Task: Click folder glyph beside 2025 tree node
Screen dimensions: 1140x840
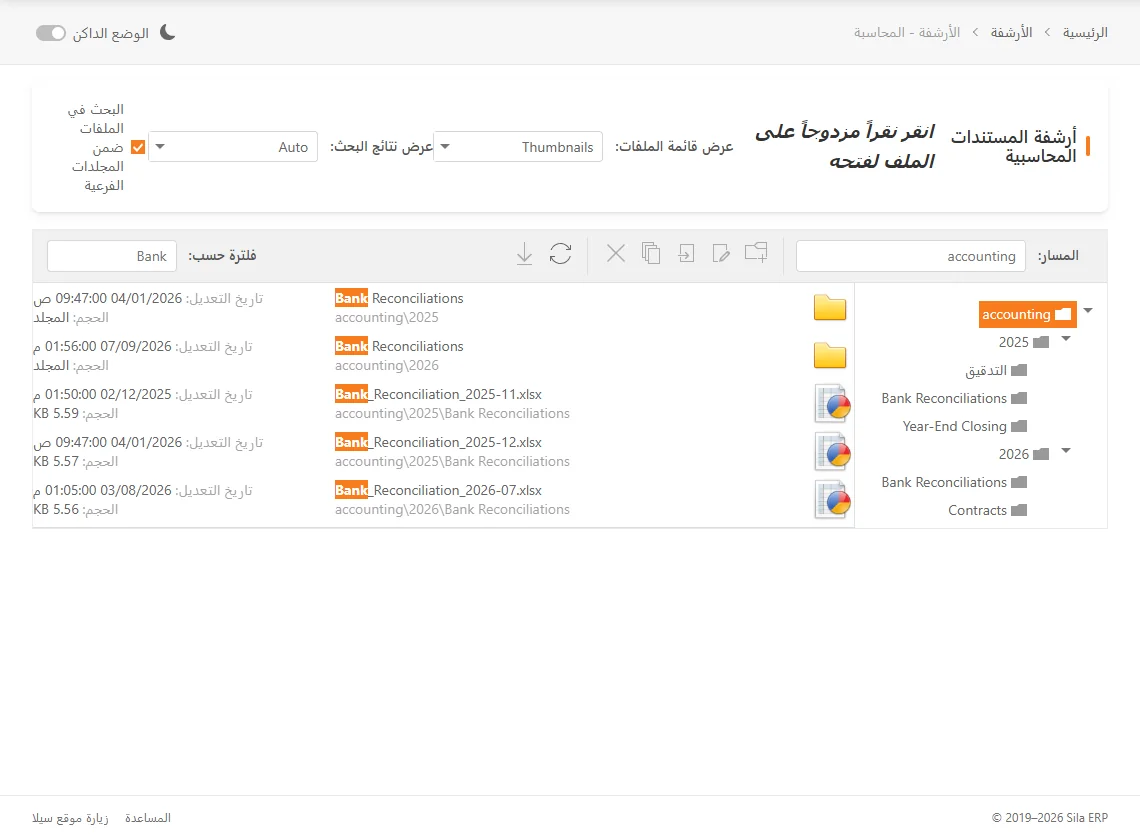Action: [x=1041, y=343]
